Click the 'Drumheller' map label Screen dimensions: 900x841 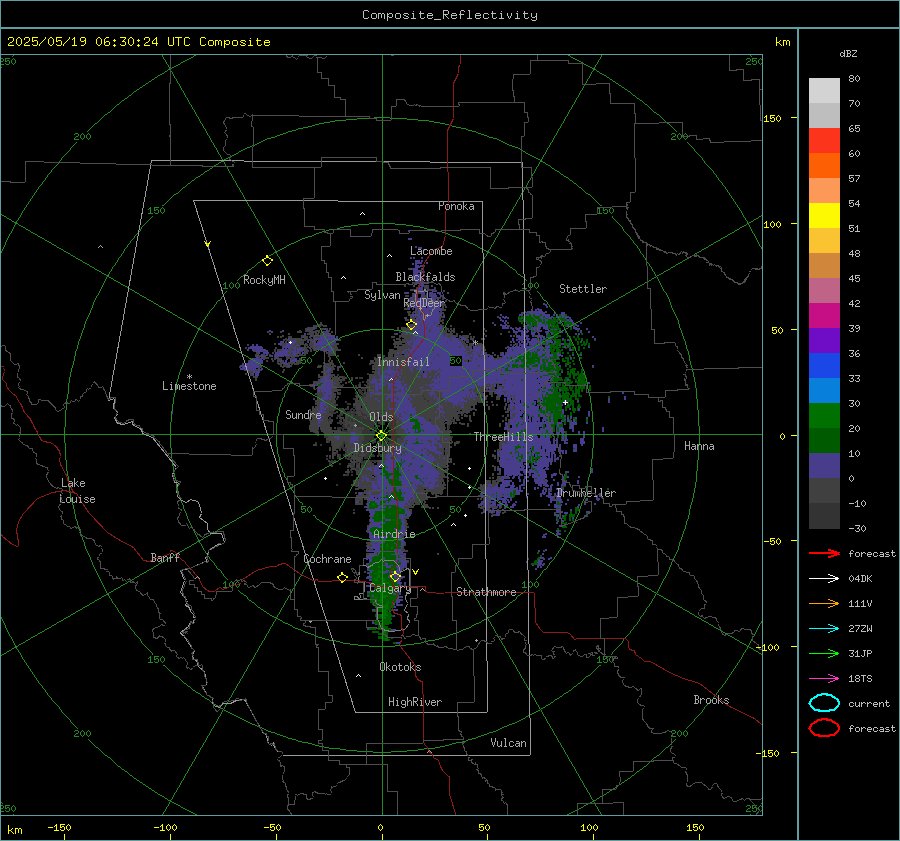tap(585, 493)
